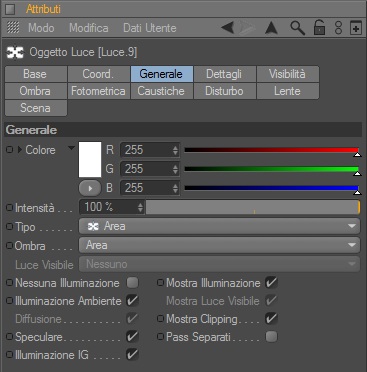Click the grid icon left of Modo
Screen dimensions: 367x372
click(13, 28)
